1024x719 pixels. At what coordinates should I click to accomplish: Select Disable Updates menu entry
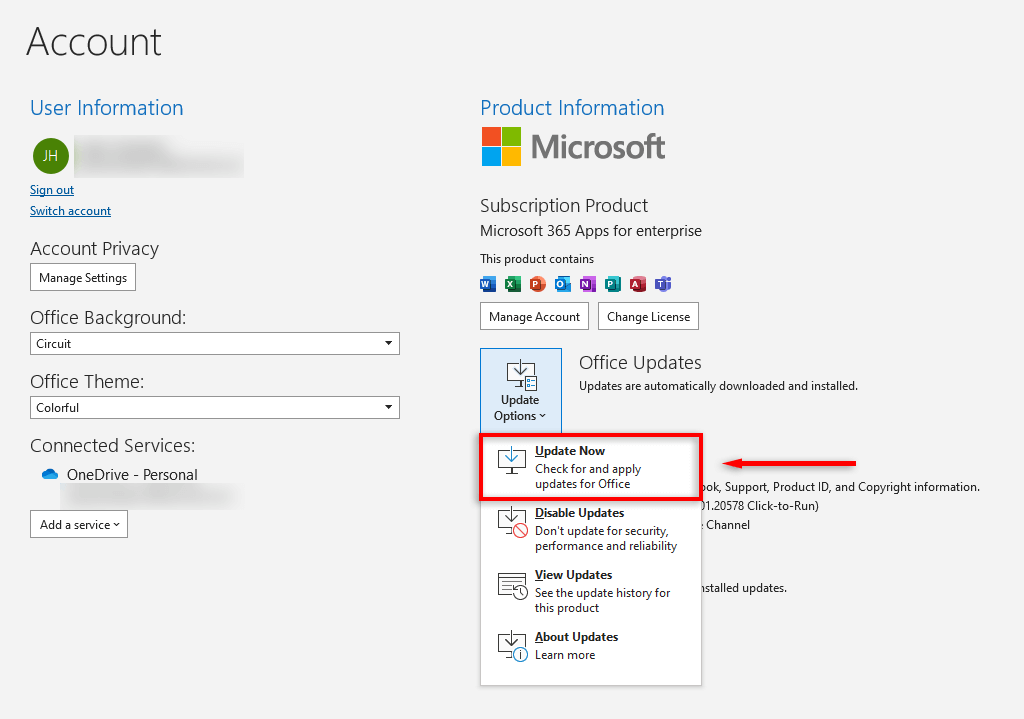coord(590,530)
